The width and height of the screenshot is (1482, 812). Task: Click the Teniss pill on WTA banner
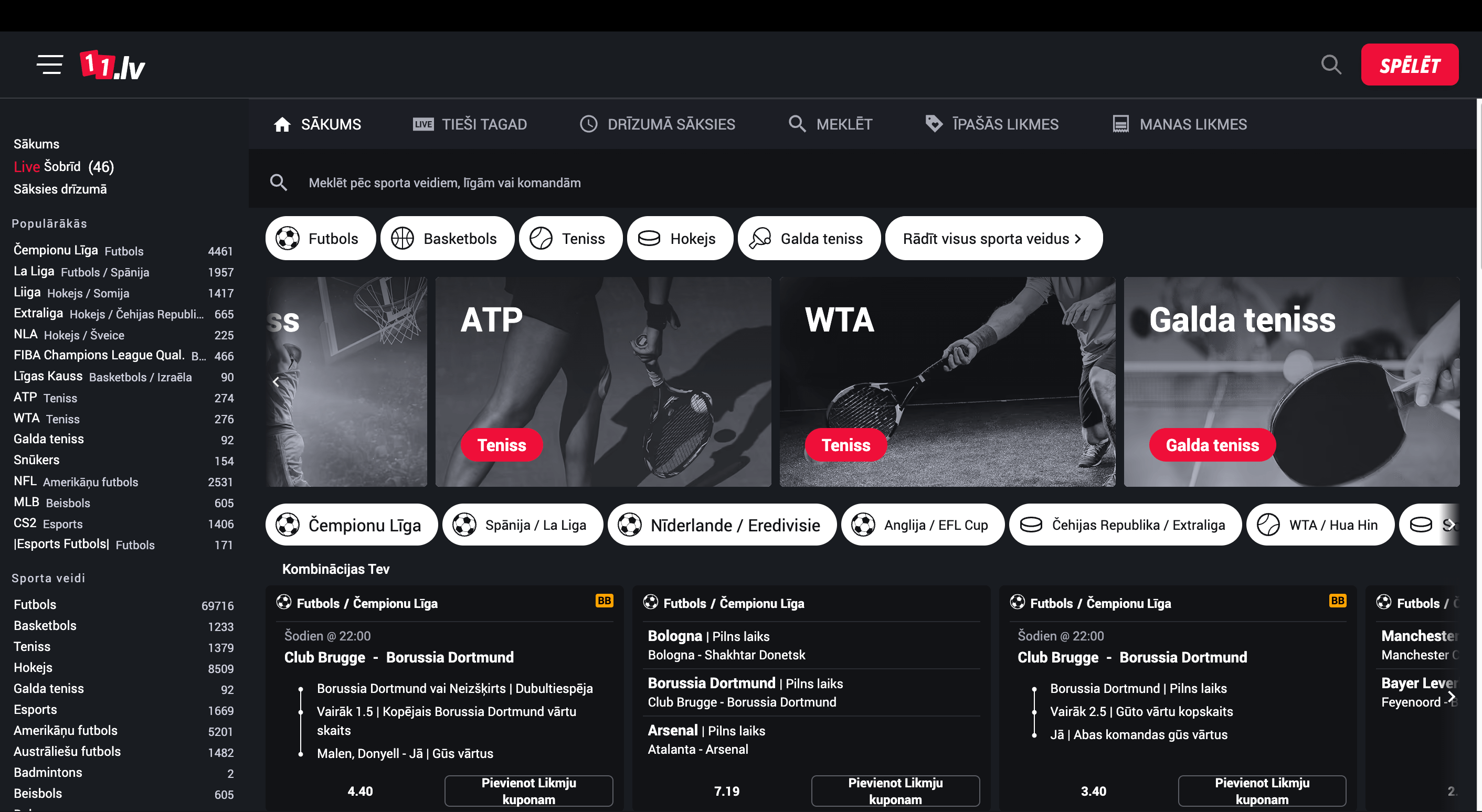[x=846, y=444]
